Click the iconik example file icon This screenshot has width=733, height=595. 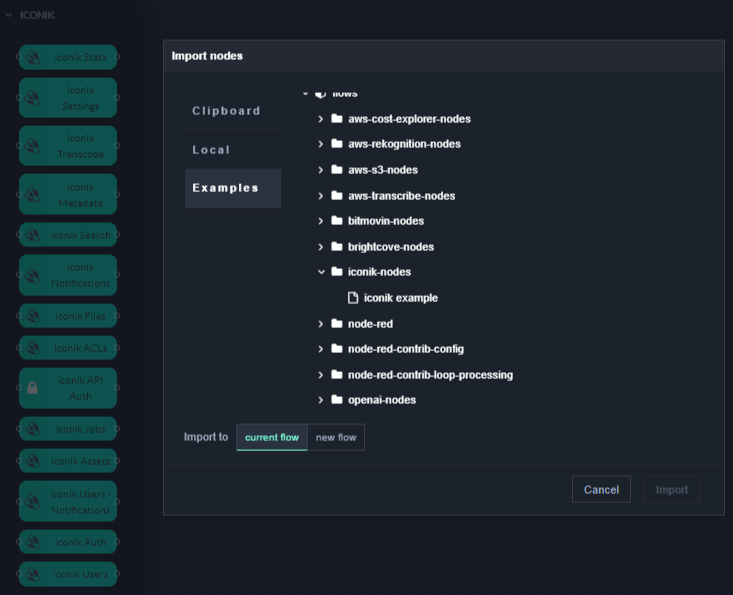352,298
